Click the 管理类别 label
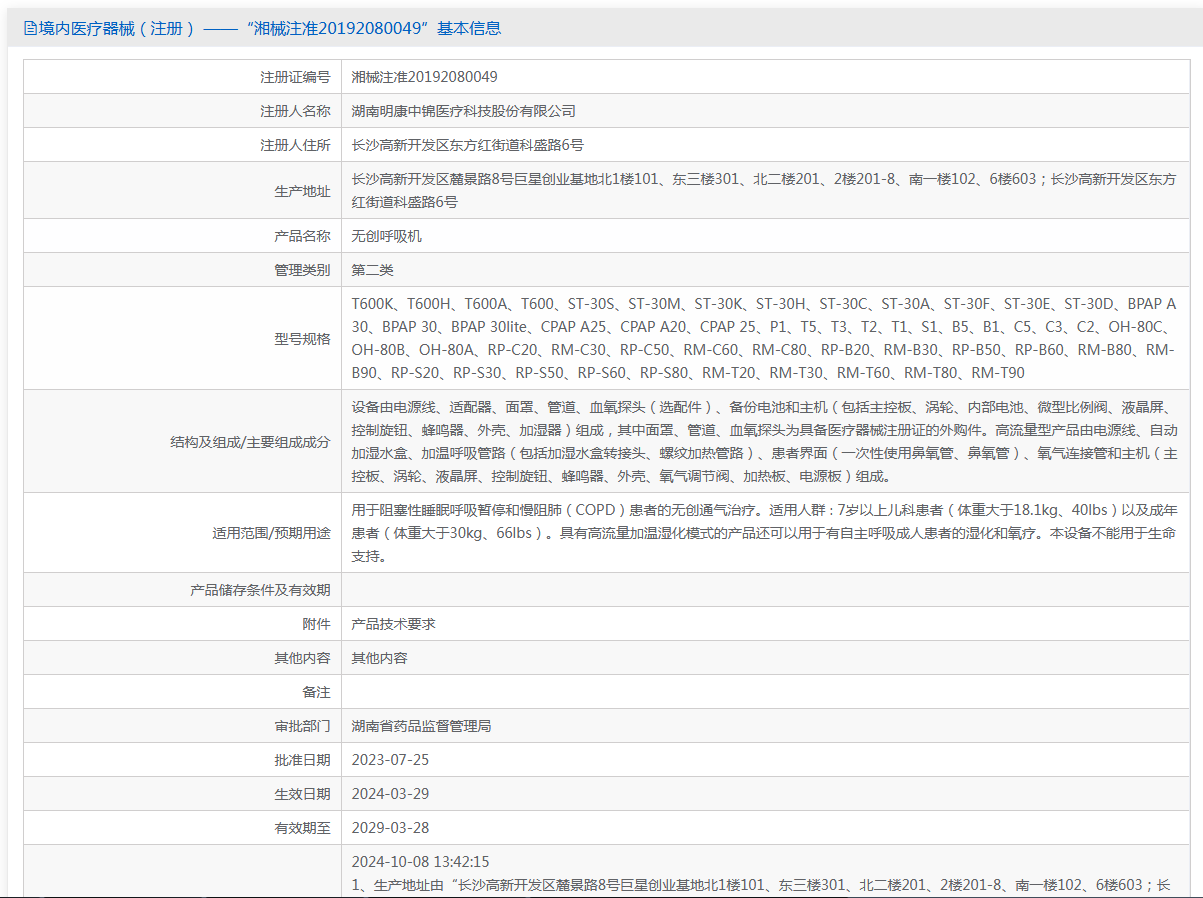 302,270
